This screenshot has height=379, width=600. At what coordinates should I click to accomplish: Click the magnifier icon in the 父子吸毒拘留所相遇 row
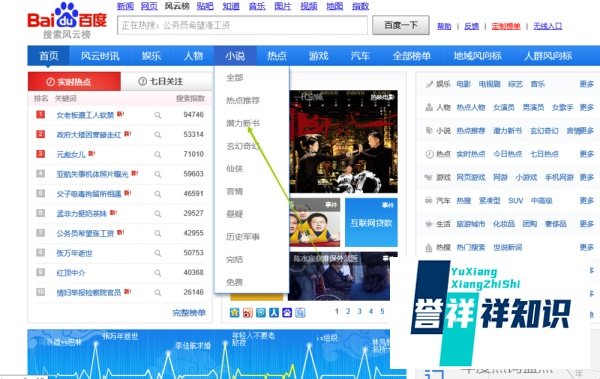[158, 194]
